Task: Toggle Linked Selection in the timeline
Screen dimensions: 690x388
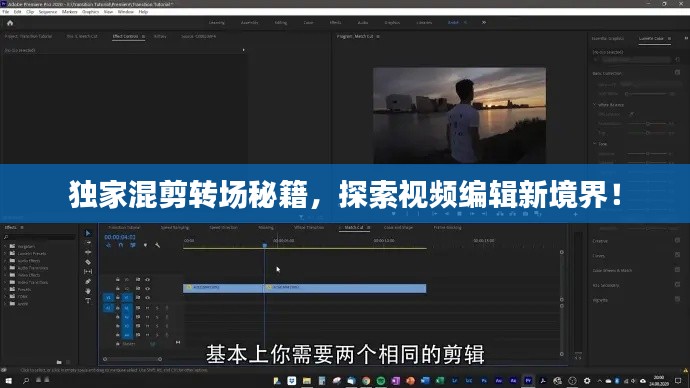Action: (133, 245)
